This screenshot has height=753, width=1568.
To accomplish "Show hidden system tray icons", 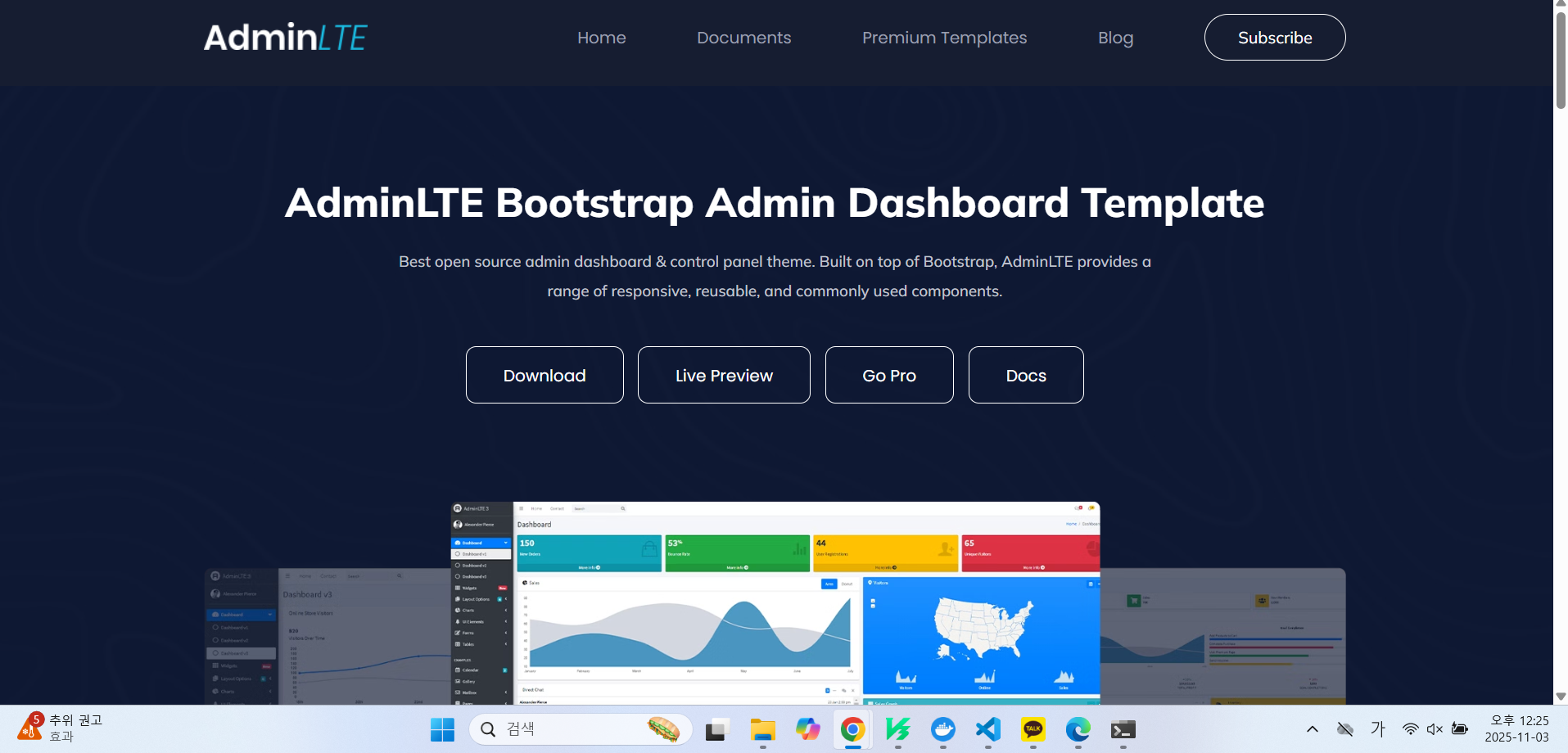I will (x=1313, y=729).
